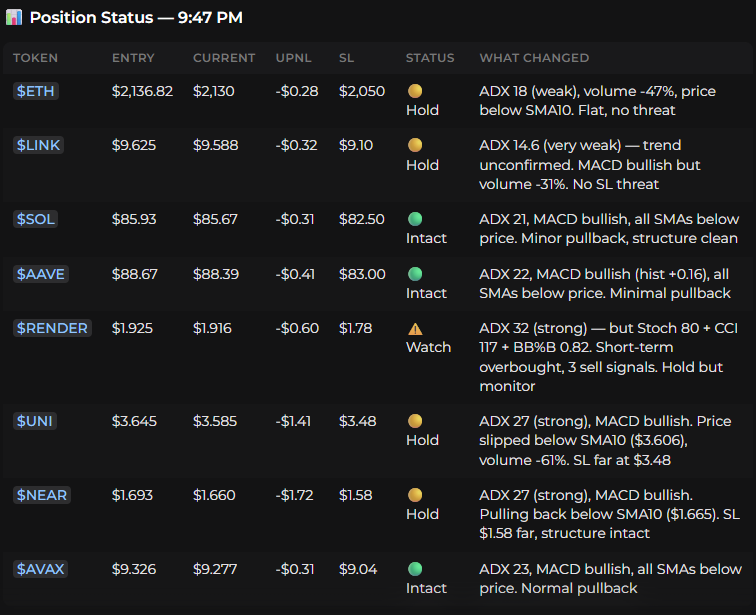756x615 pixels.
Task: Click the yellow Hold dot in $LINK row
Action: point(415,145)
